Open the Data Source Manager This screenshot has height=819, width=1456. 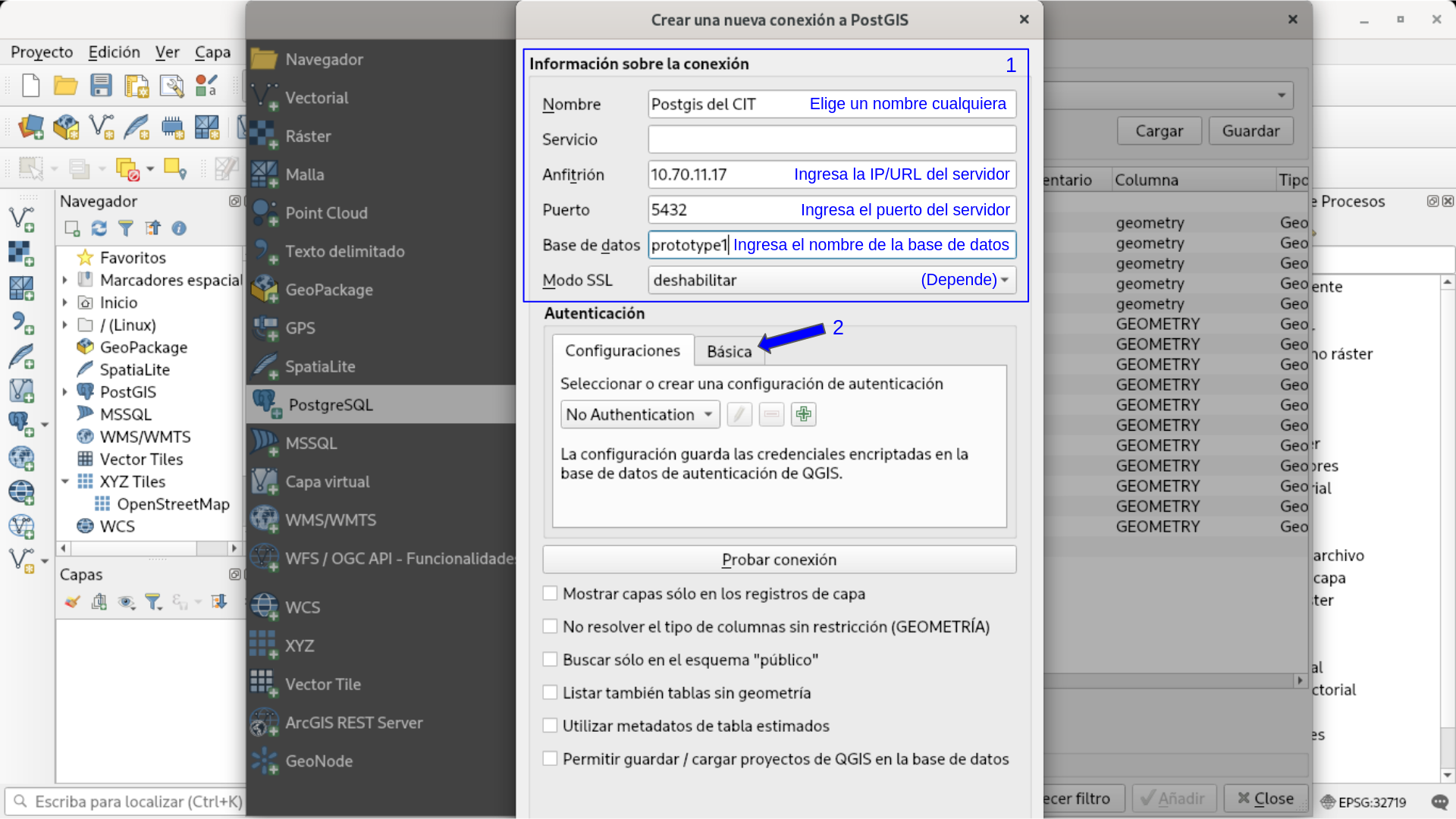pos(31,127)
